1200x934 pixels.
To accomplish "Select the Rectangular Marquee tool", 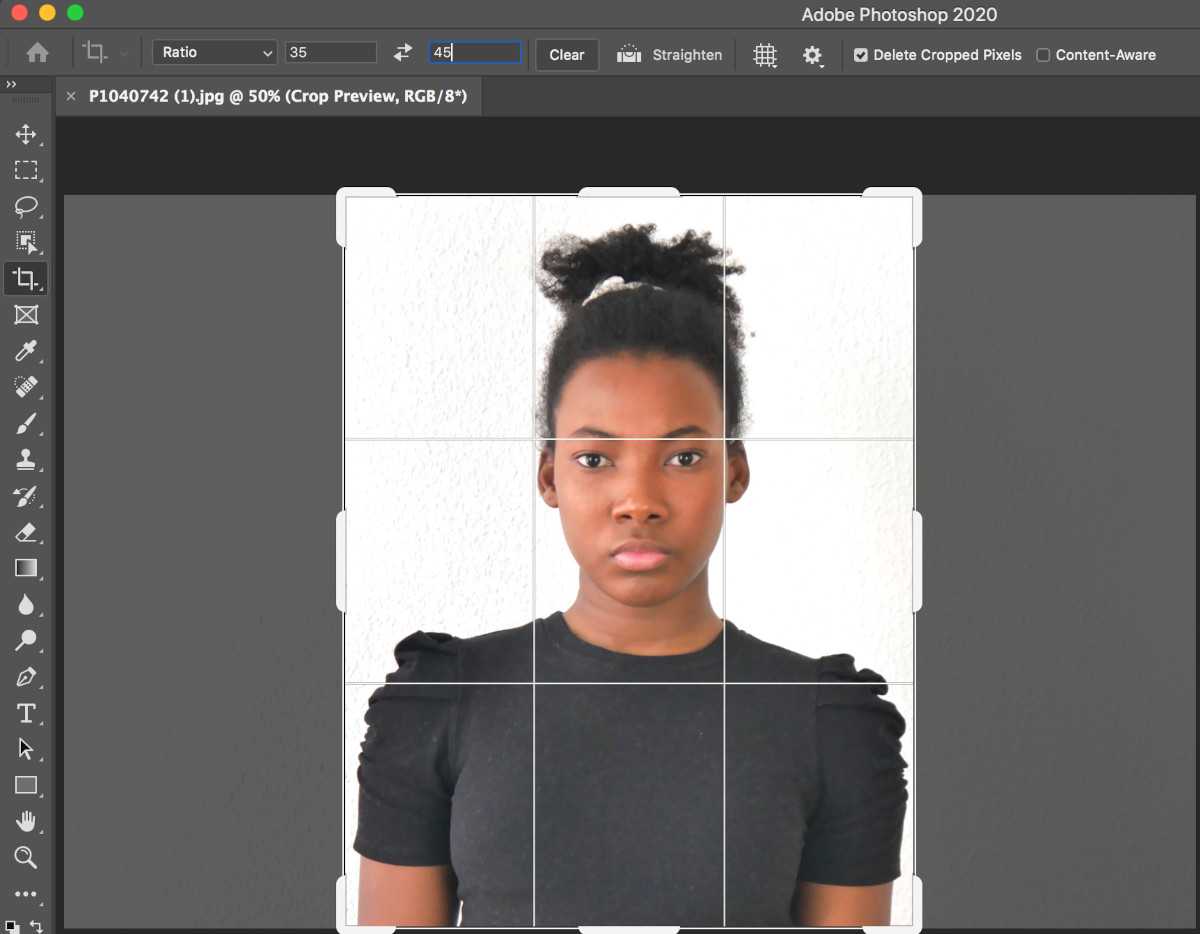I will 26,171.
